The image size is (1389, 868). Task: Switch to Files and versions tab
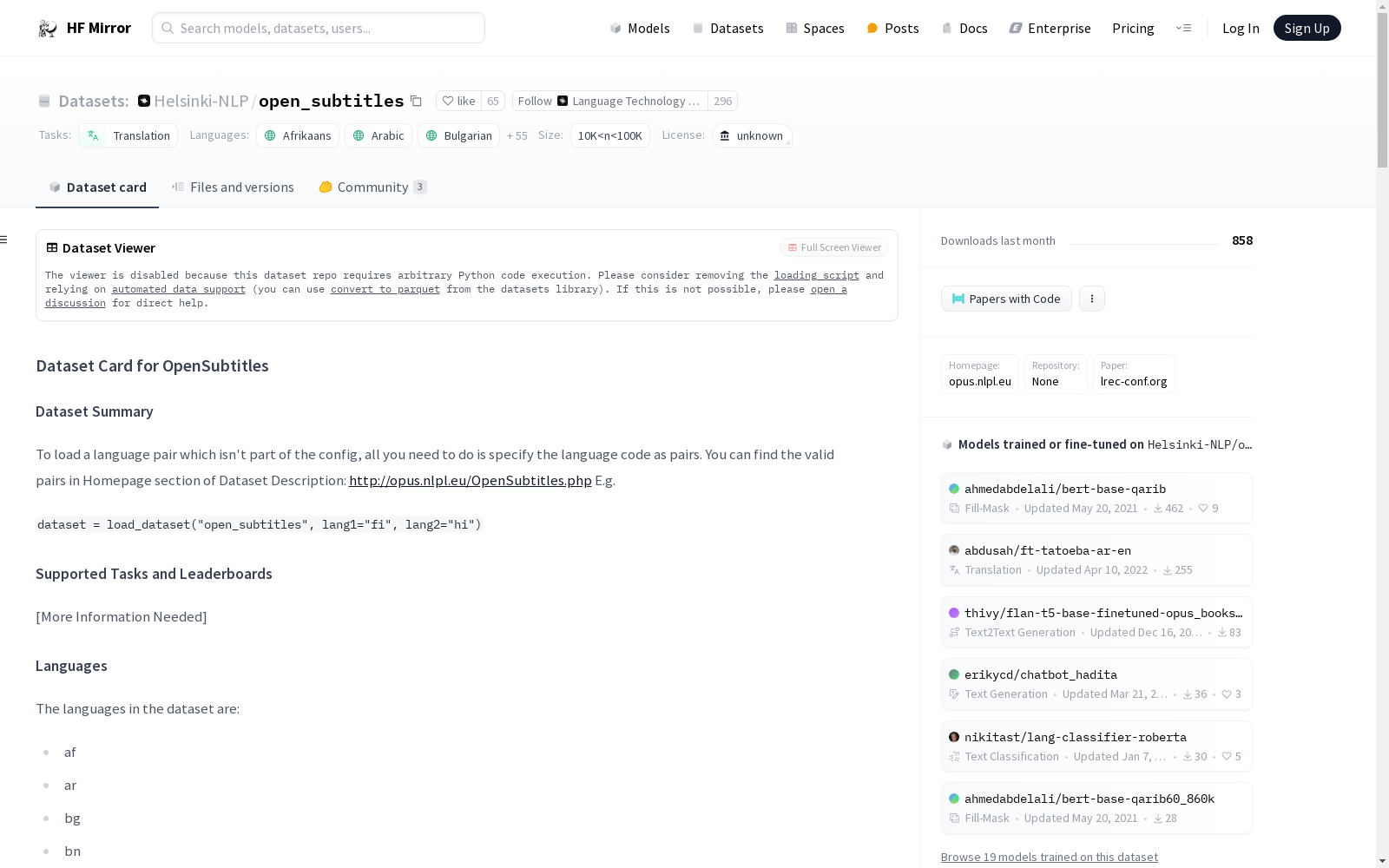coord(233,187)
